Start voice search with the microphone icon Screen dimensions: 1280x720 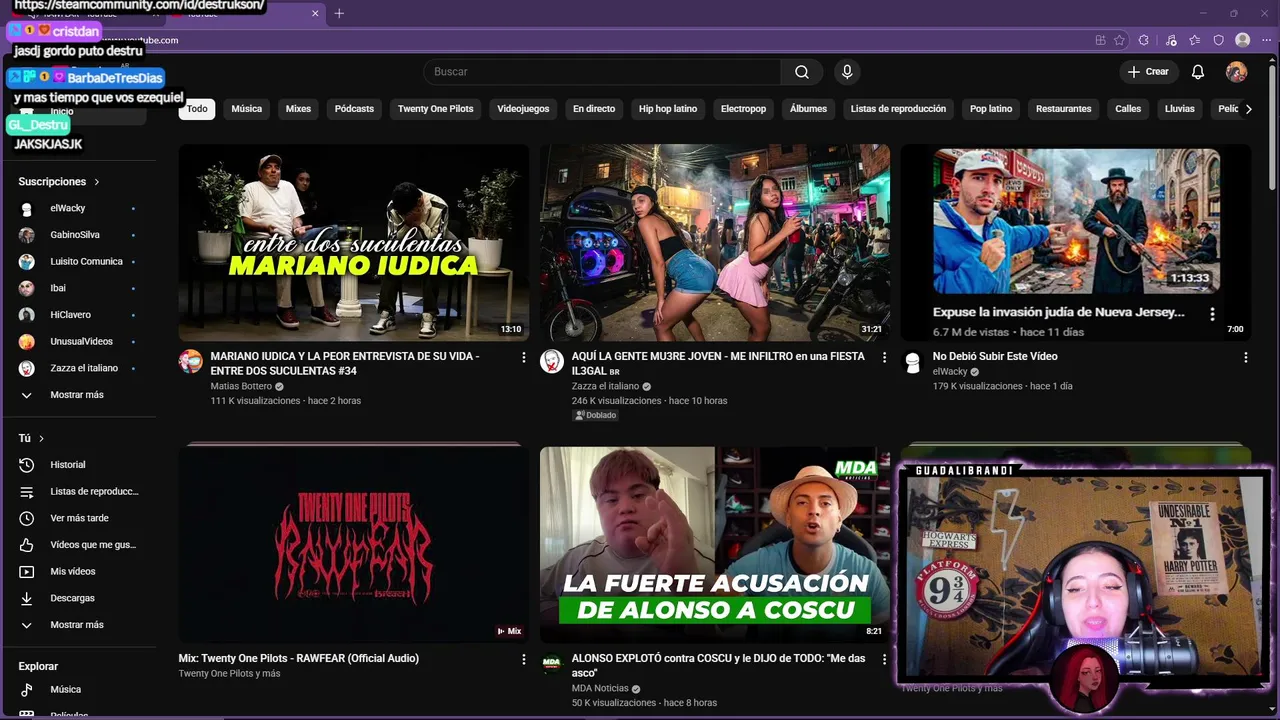(x=847, y=72)
